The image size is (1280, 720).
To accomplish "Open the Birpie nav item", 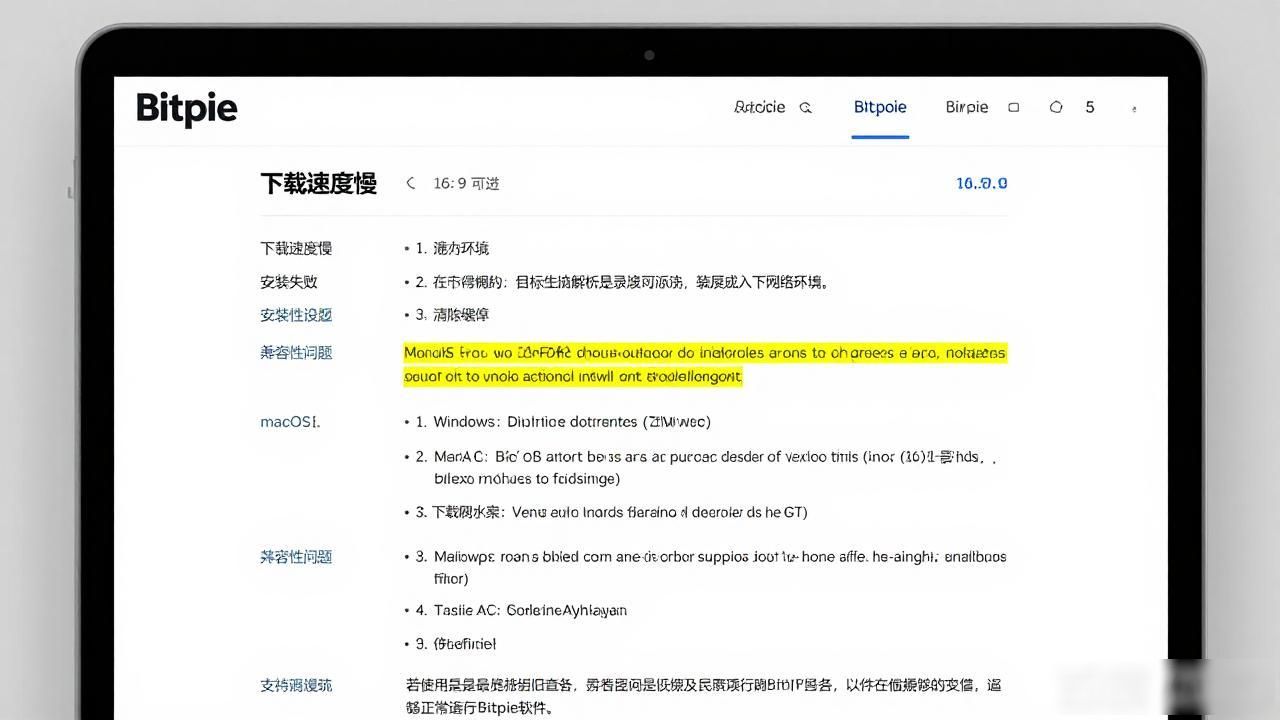I will 966,107.
